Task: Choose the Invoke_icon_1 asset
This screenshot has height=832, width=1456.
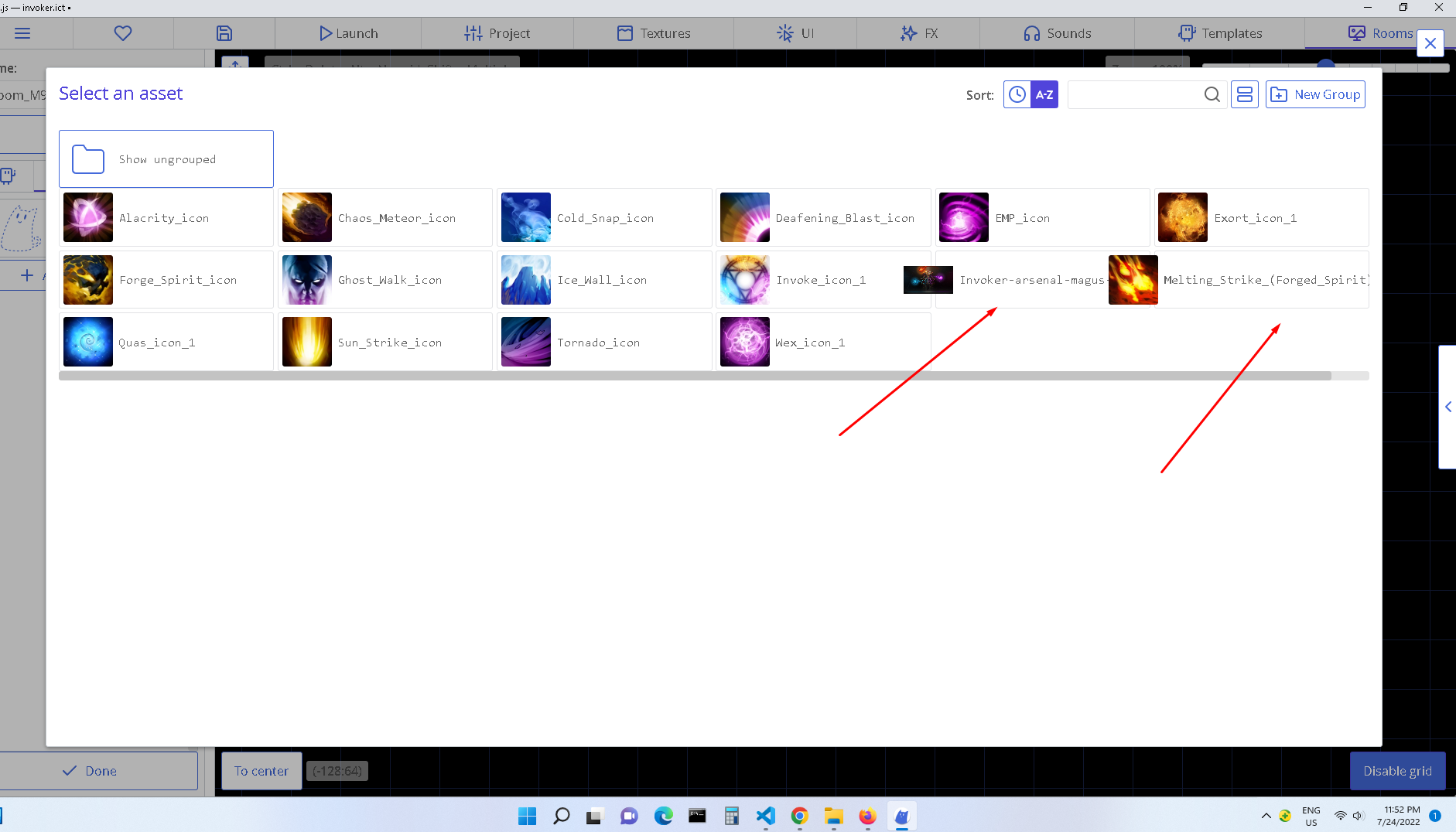Action: click(x=823, y=279)
